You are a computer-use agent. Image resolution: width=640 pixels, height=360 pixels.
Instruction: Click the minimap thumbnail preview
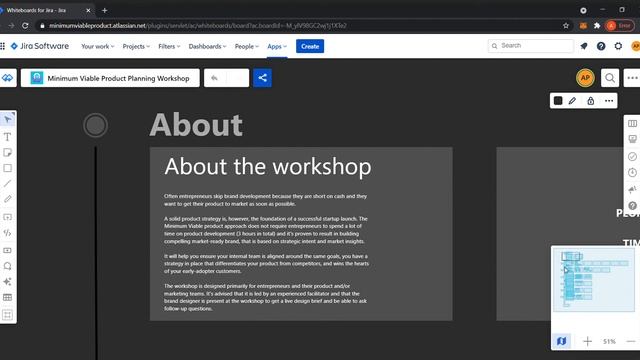(593, 280)
